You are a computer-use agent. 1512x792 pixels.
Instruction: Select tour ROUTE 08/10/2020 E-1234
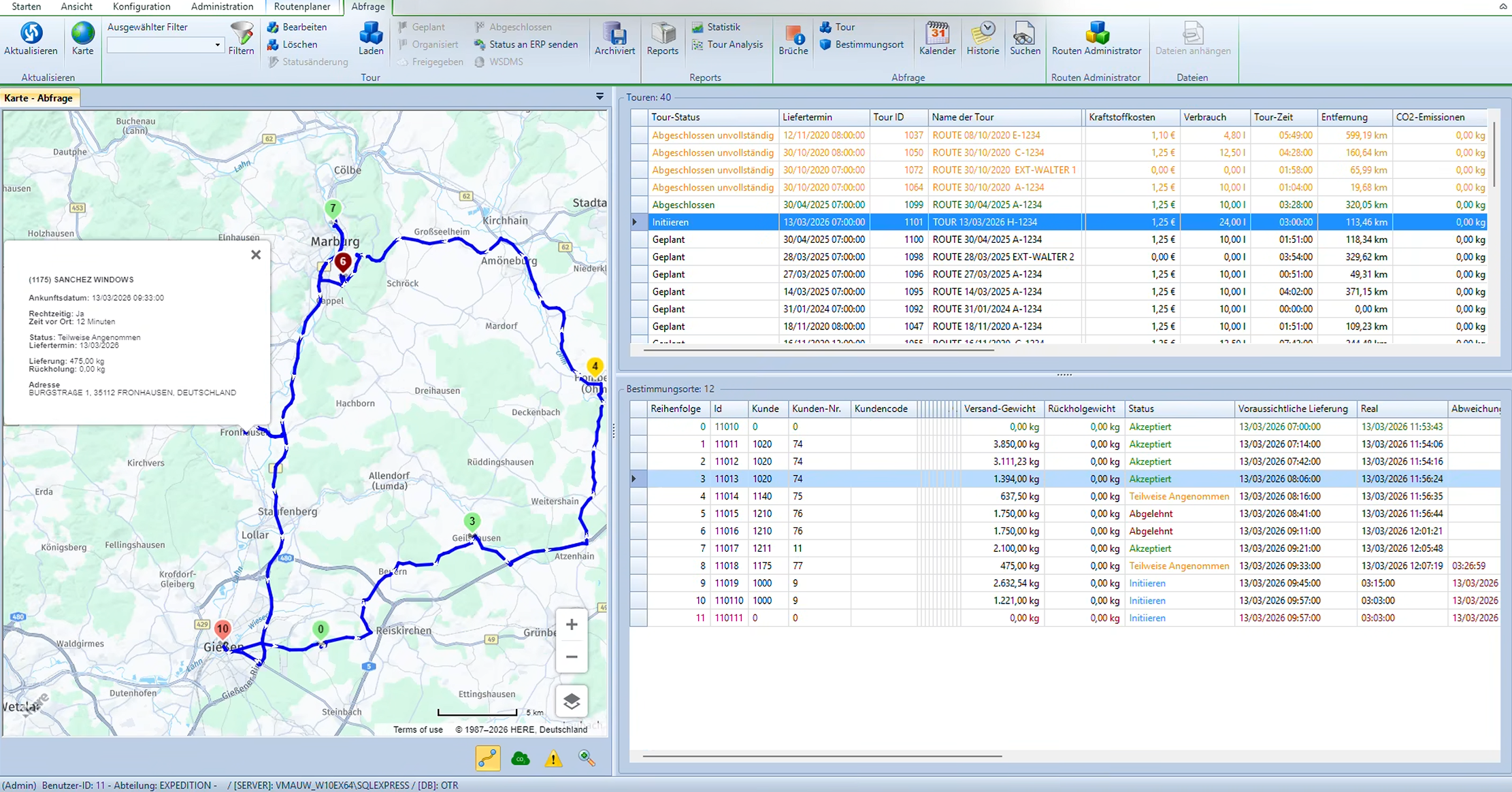(x=1058, y=135)
